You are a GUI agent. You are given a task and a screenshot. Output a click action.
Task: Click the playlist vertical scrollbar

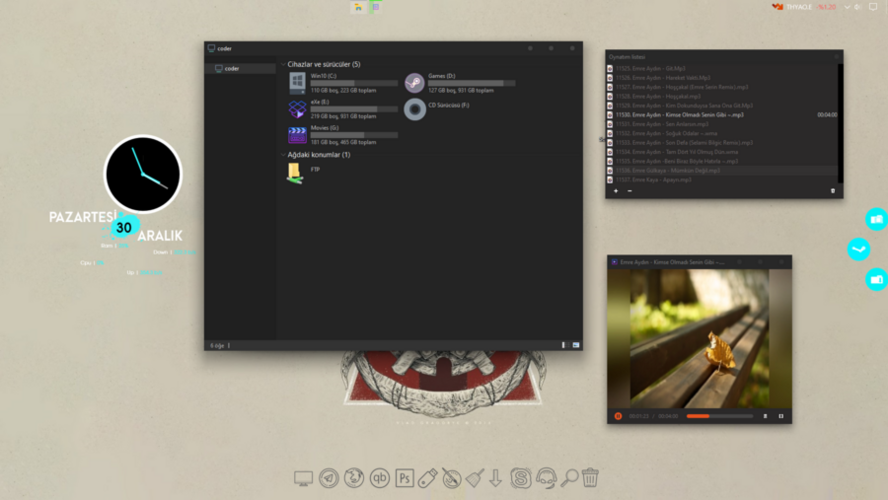pos(840,123)
